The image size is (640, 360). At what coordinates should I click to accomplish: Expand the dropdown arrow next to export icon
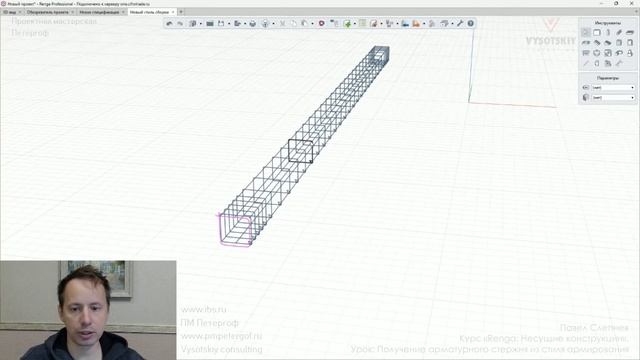pos(244,24)
